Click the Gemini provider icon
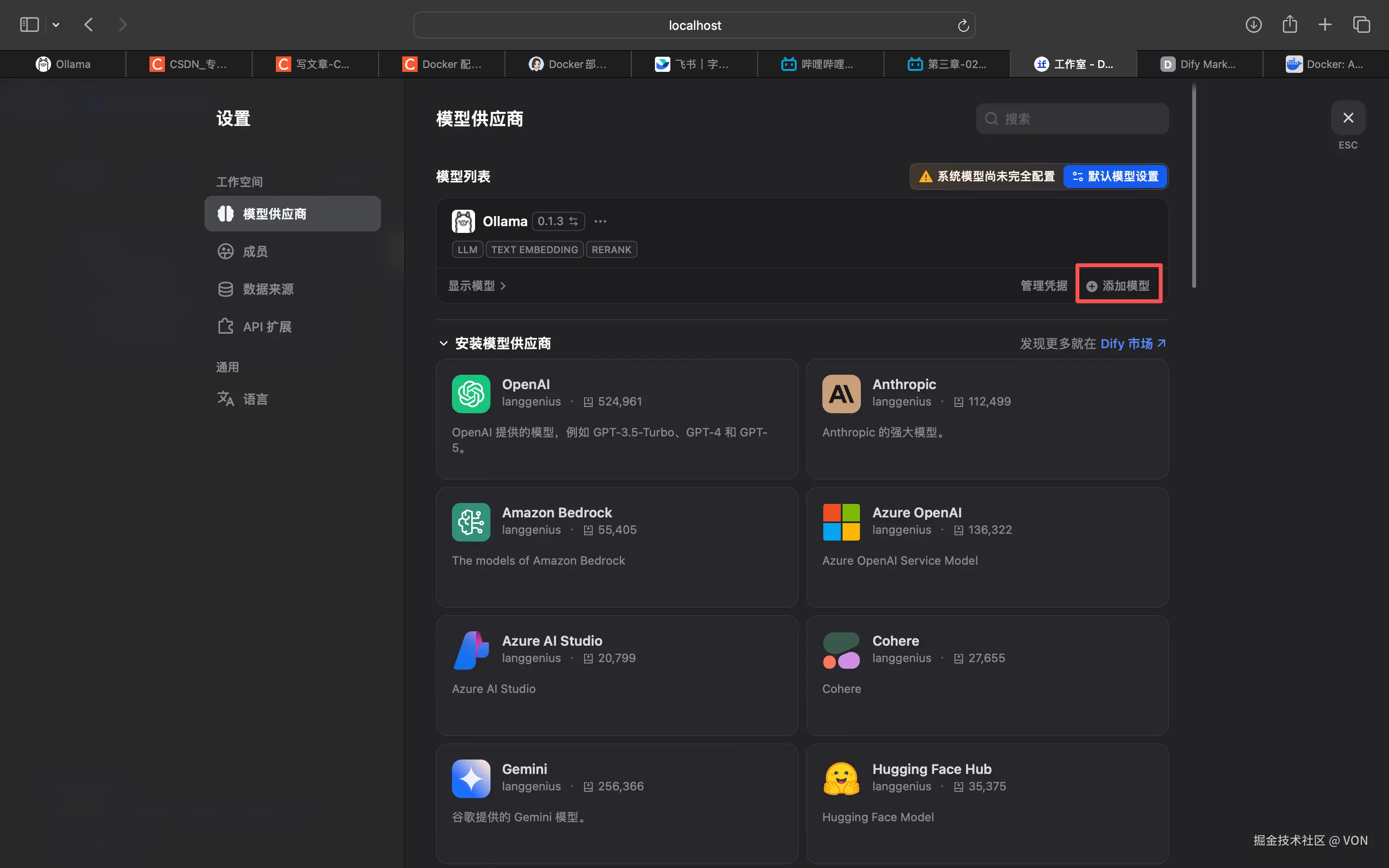The width and height of the screenshot is (1389, 868). [470, 778]
